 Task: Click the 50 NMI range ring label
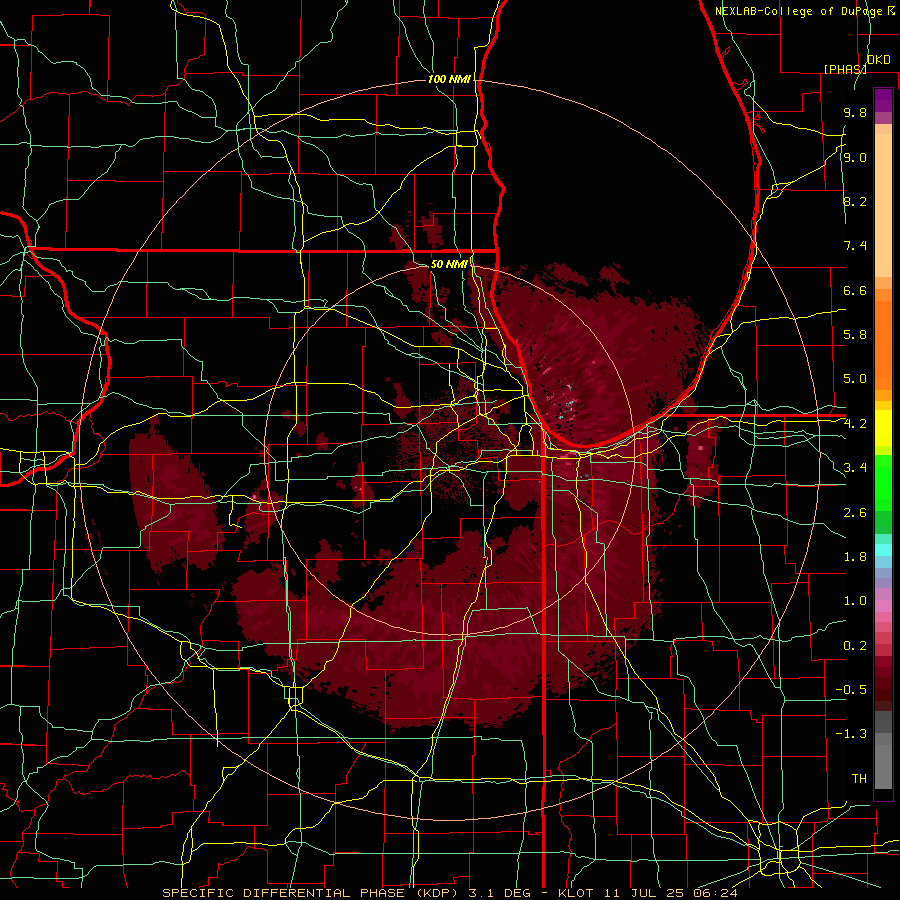pos(449,264)
